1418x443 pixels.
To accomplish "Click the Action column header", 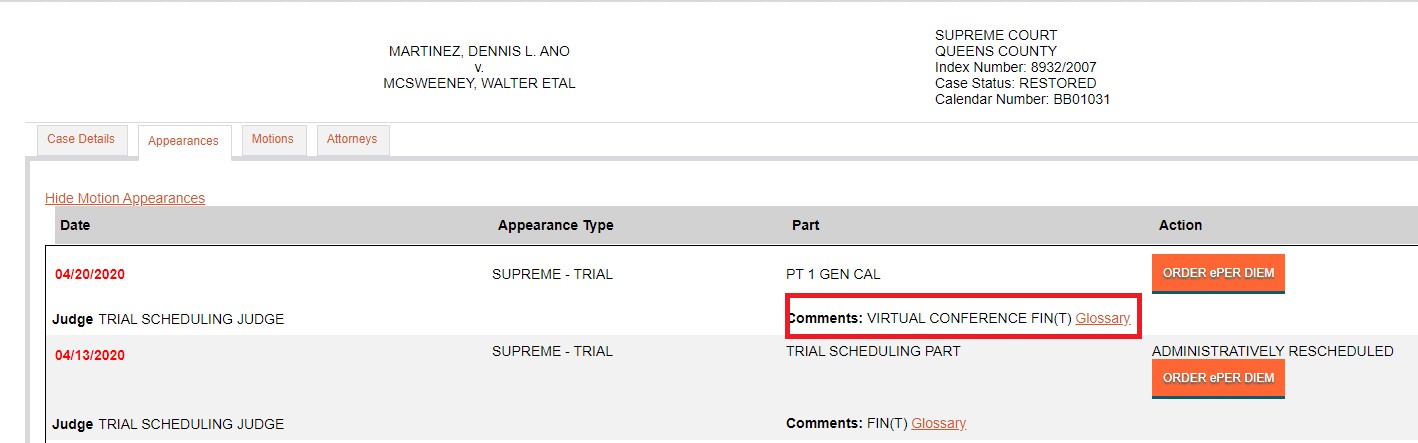I will [x=1180, y=225].
